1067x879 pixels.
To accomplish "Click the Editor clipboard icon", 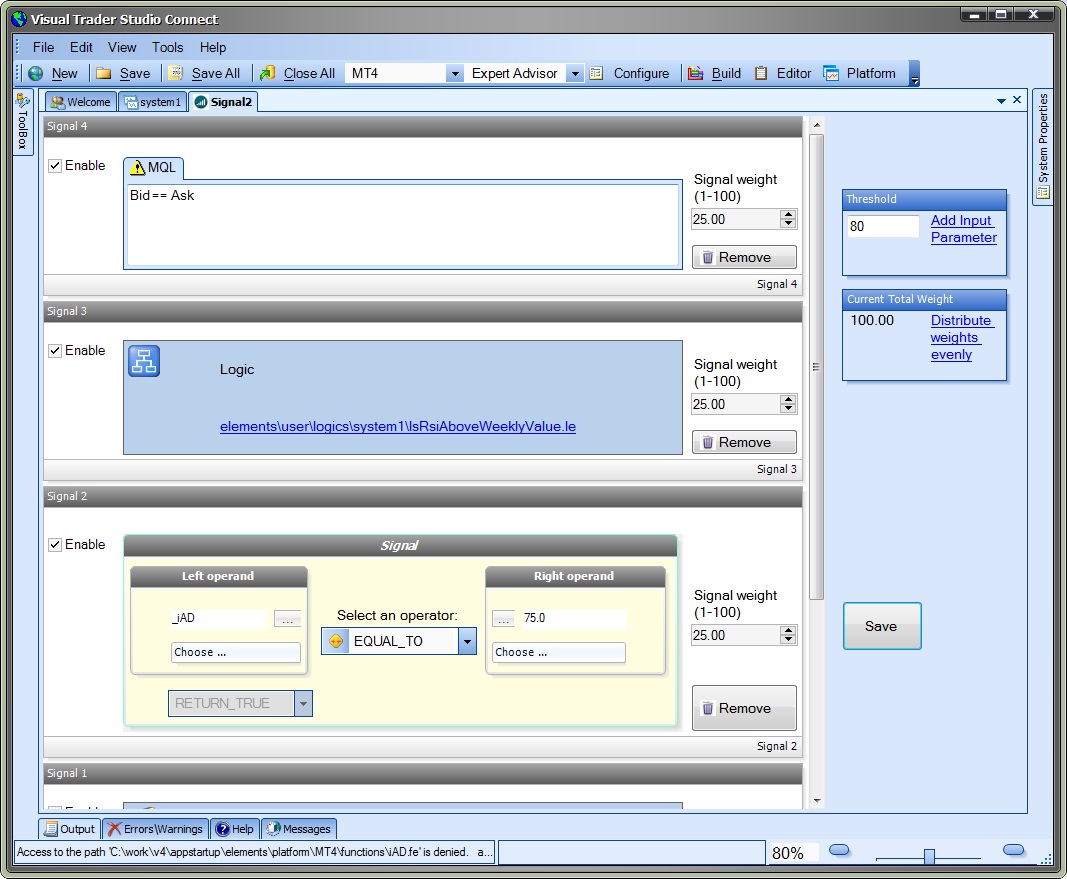I will 761,73.
